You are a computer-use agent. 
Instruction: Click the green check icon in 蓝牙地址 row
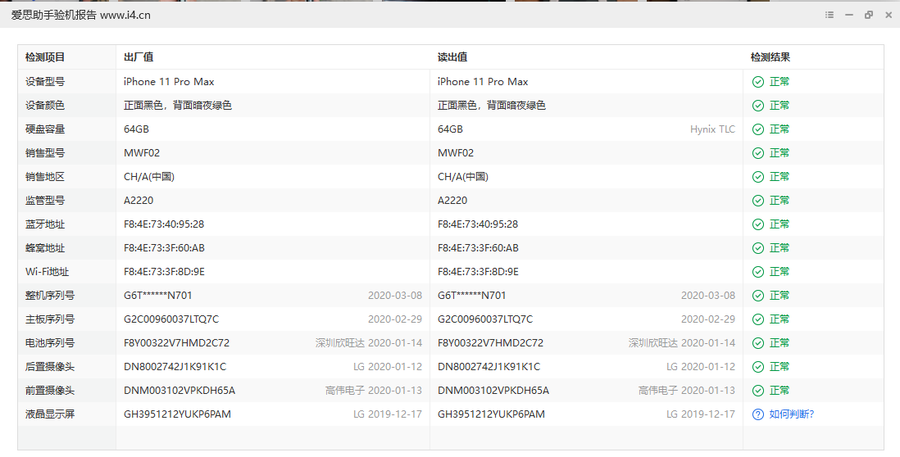758,224
